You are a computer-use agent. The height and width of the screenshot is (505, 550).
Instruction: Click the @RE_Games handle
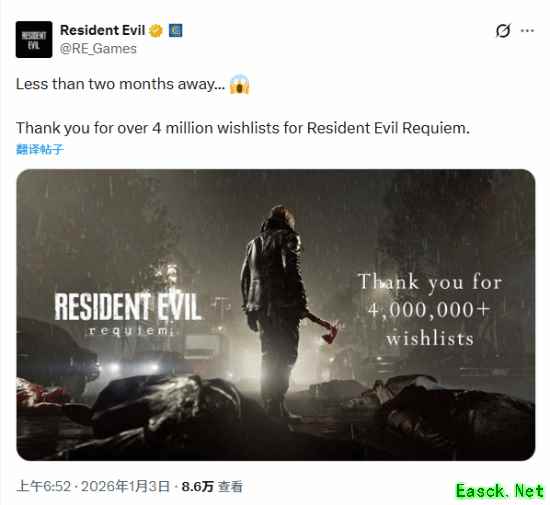(98, 49)
